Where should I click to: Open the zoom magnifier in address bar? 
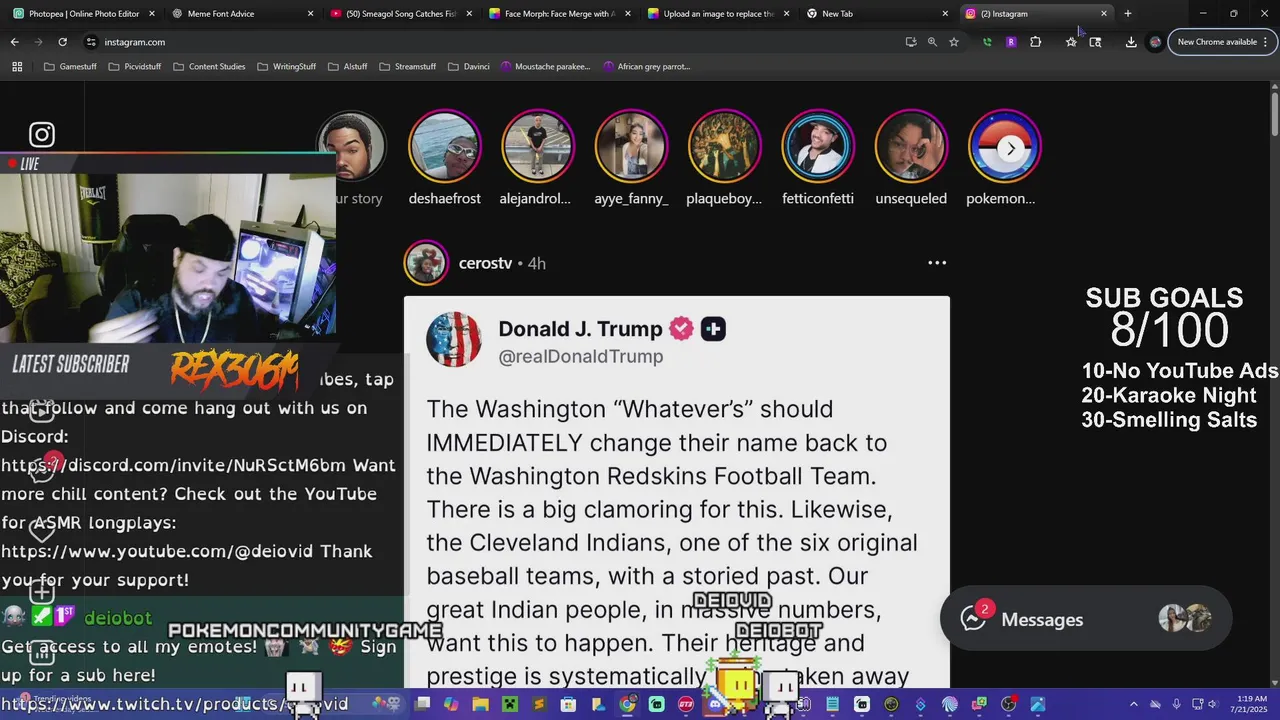coord(932,42)
